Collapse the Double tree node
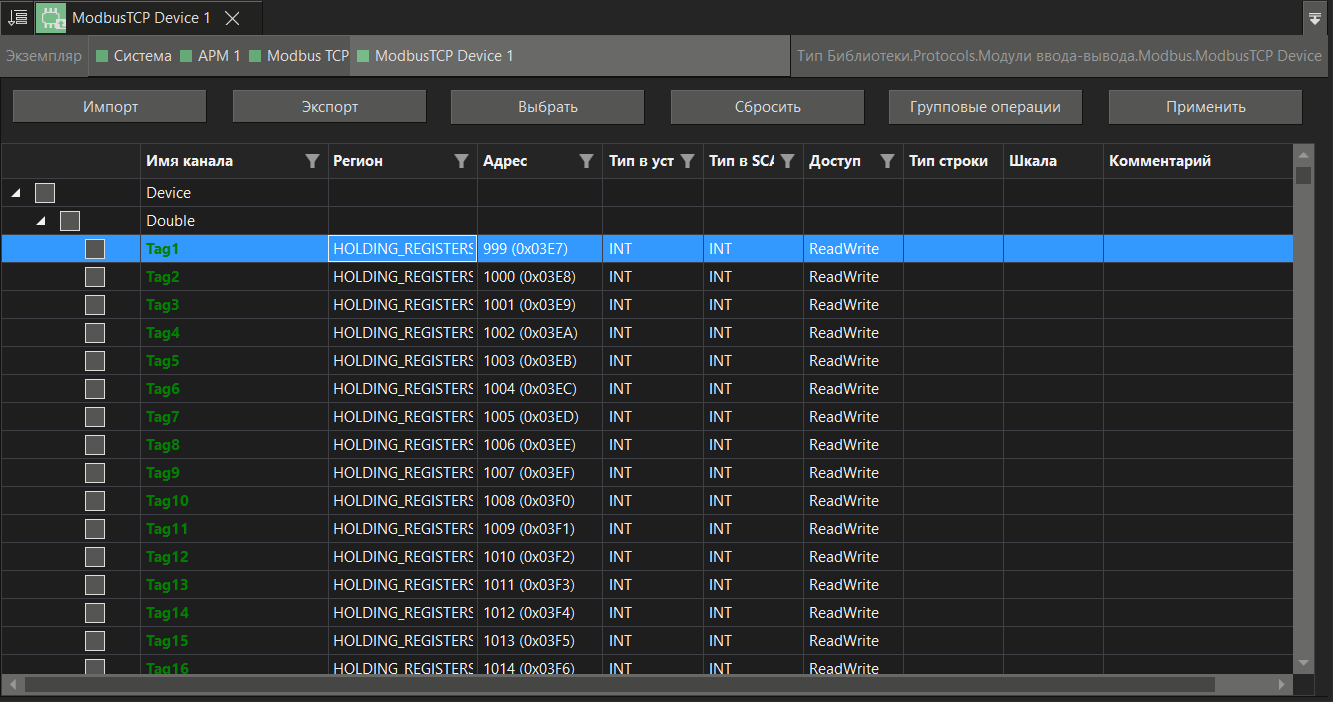 [x=40, y=220]
